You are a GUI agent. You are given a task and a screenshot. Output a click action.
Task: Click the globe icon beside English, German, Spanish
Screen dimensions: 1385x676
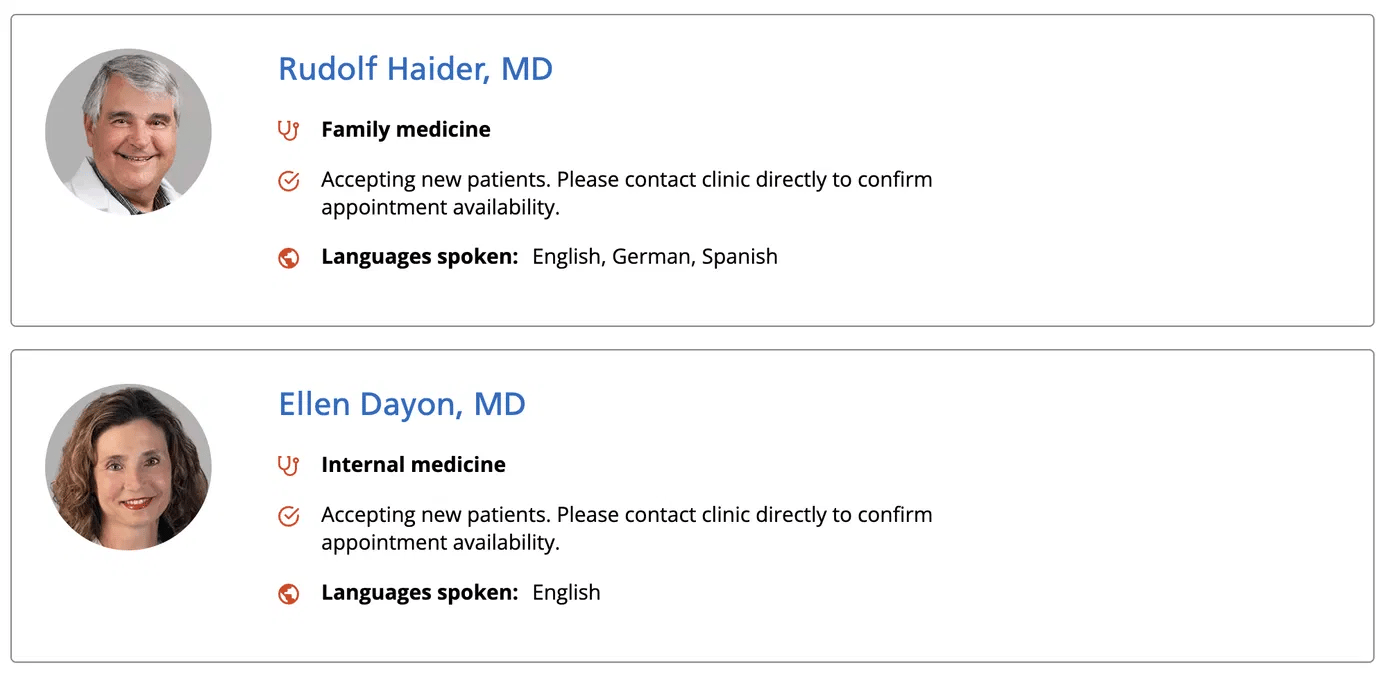tap(288, 258)
